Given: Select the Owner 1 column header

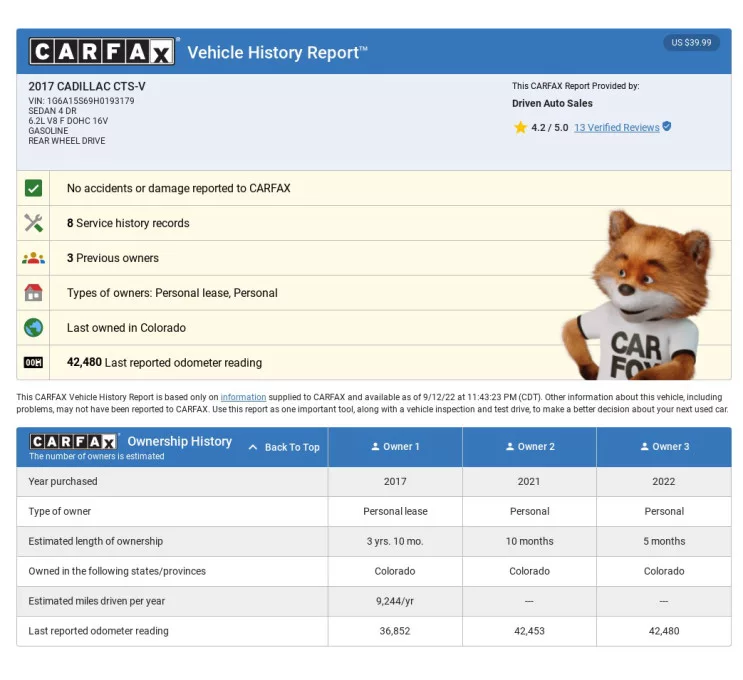Looking at the screenshot, I should click(x=395, y=447).
